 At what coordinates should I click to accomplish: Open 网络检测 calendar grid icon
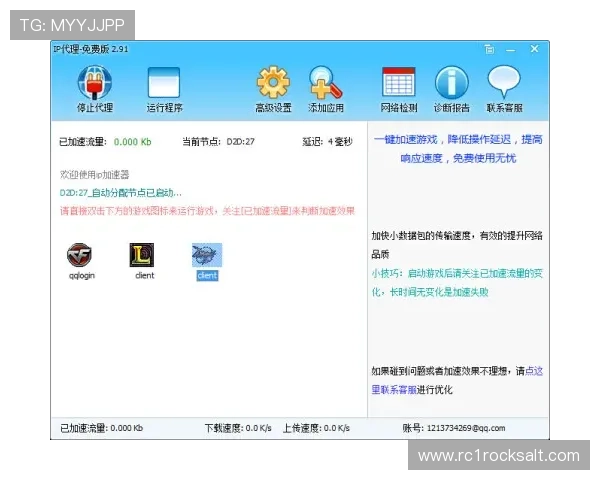[x=398, y=82]
